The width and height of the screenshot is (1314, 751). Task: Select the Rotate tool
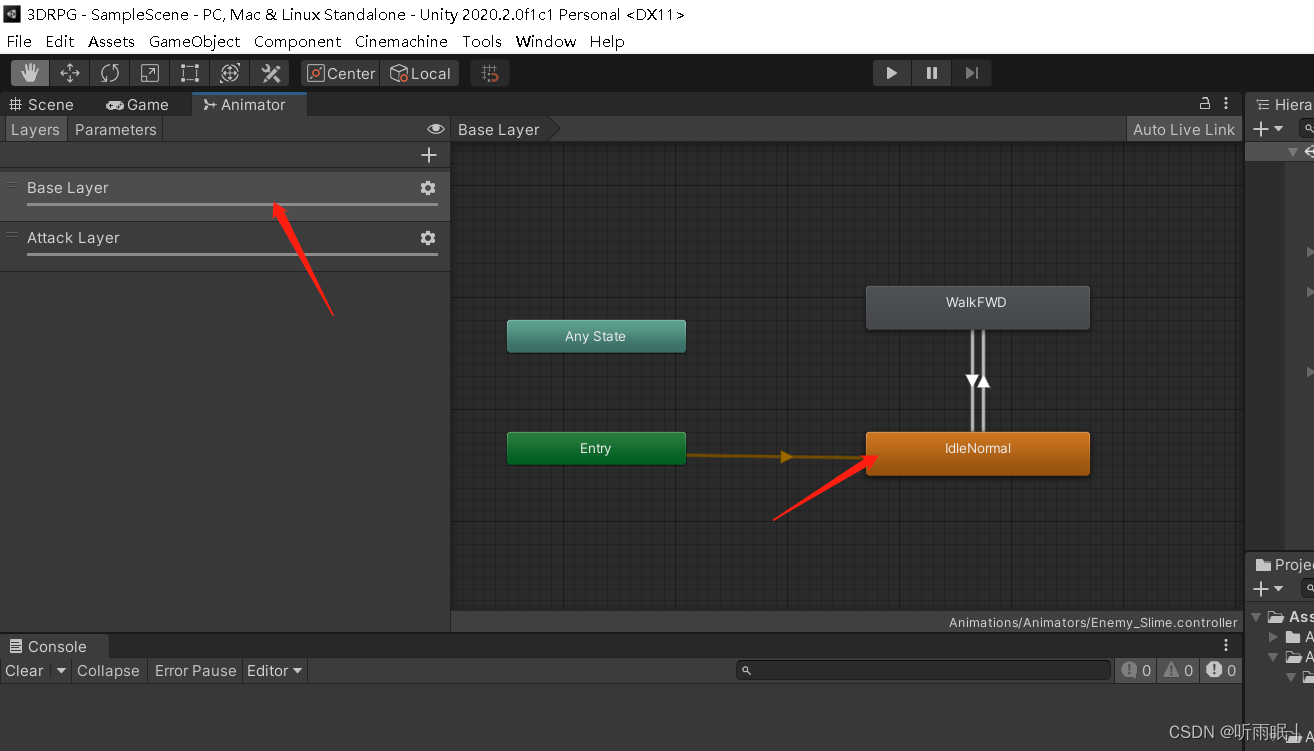pos(110,73)
